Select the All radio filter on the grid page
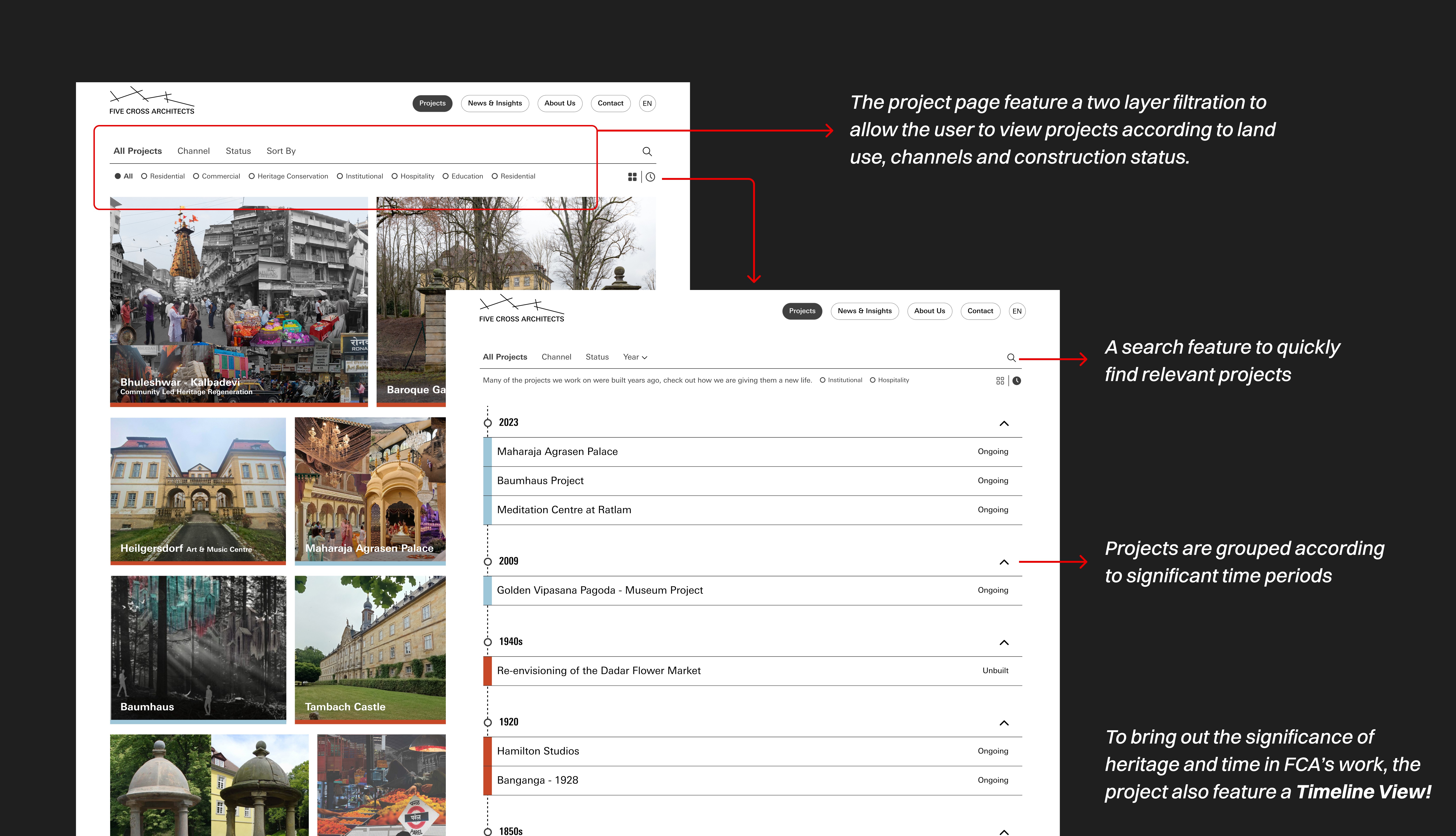 (123, 176)
